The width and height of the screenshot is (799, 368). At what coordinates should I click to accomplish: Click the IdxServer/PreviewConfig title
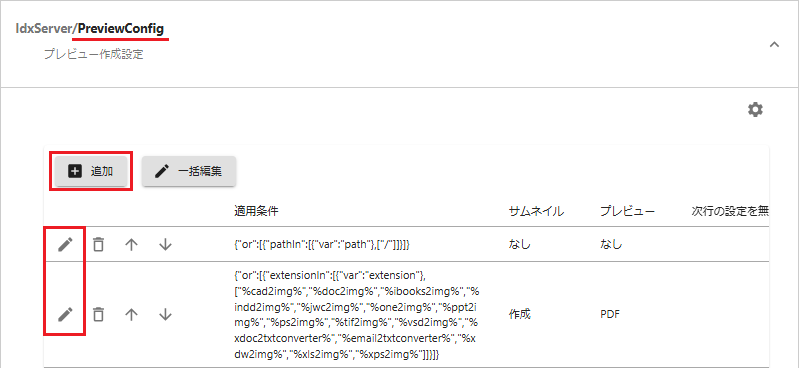click(x=90, y=29)
